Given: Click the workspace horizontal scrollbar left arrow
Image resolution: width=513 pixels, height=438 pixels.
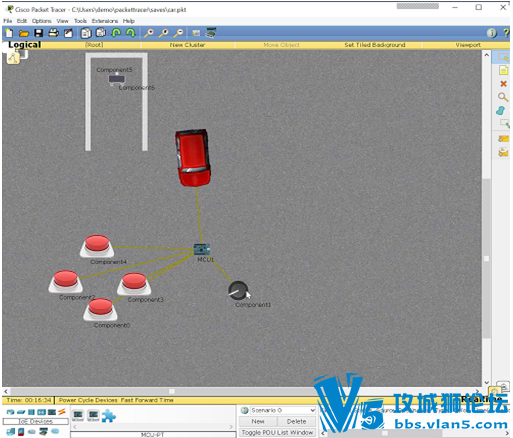Looking at the screenshot, I should tap(6, 391).
